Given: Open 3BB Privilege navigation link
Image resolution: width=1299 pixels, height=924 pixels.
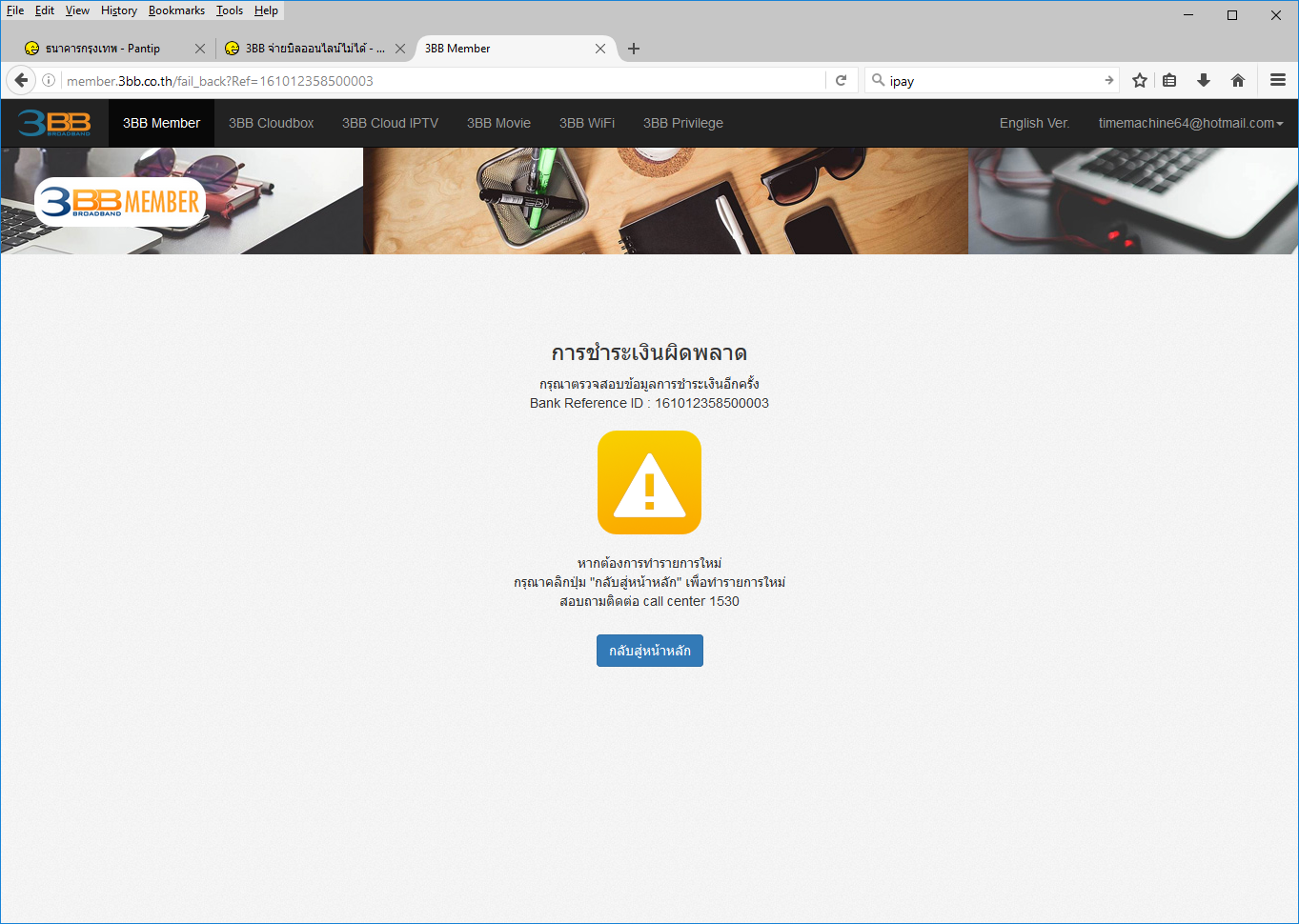Looking at the screenshot, I should click(x=682, y=123).
